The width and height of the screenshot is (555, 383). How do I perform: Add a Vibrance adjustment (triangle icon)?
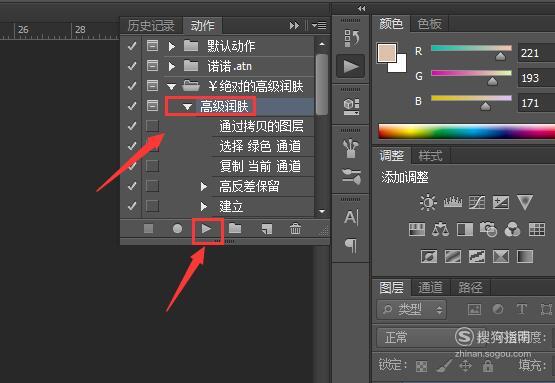(x=525, y=202)
